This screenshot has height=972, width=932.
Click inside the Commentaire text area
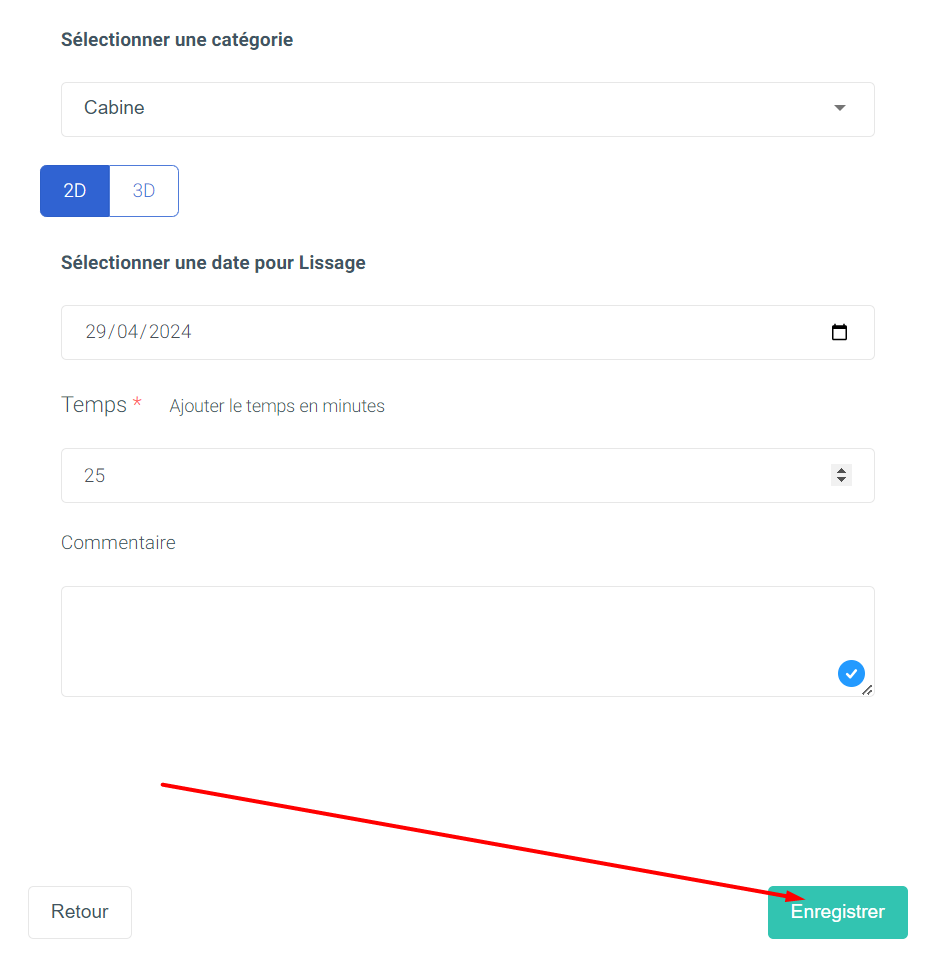point(468,641)
